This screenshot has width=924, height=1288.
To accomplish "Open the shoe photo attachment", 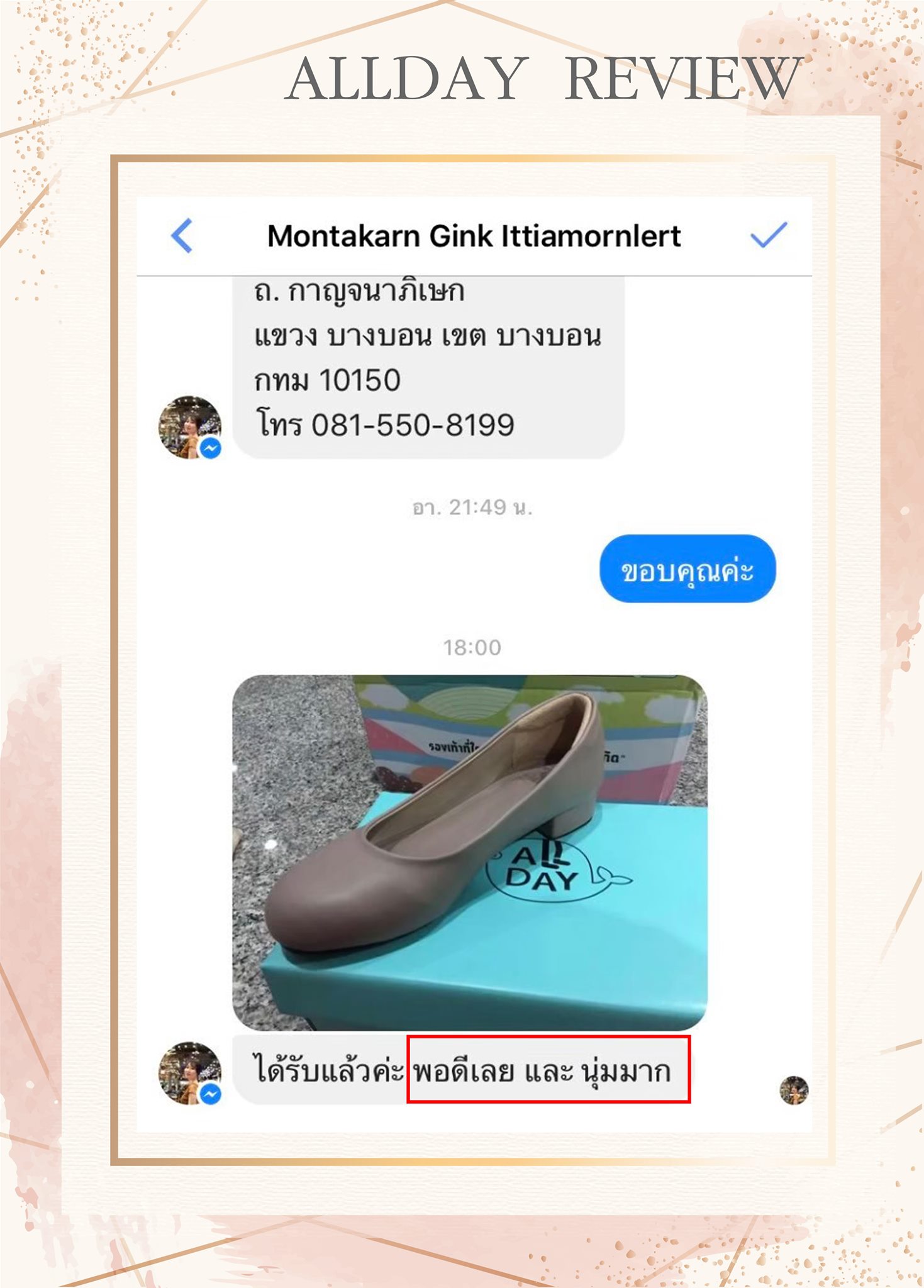I will [x=470, y=852].
